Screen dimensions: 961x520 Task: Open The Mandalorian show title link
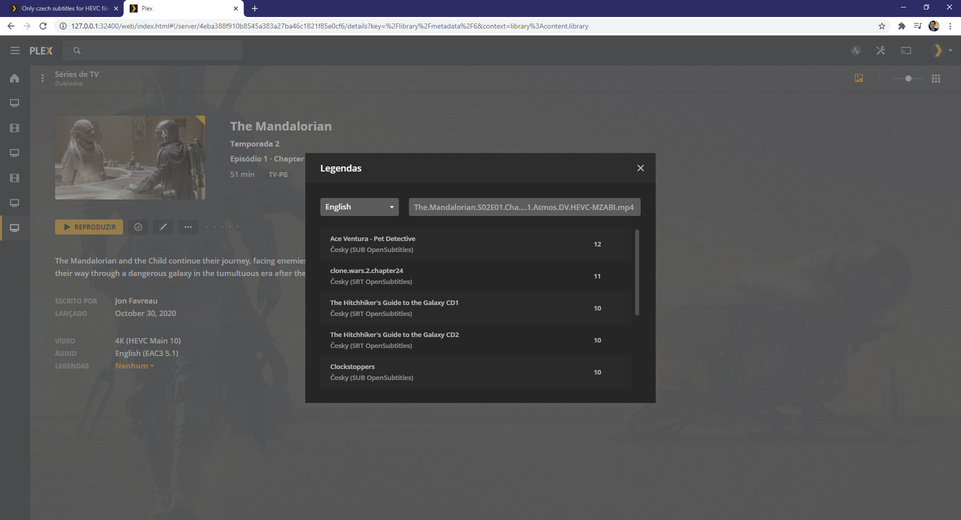pyautogui.click(x=281, y=126)
